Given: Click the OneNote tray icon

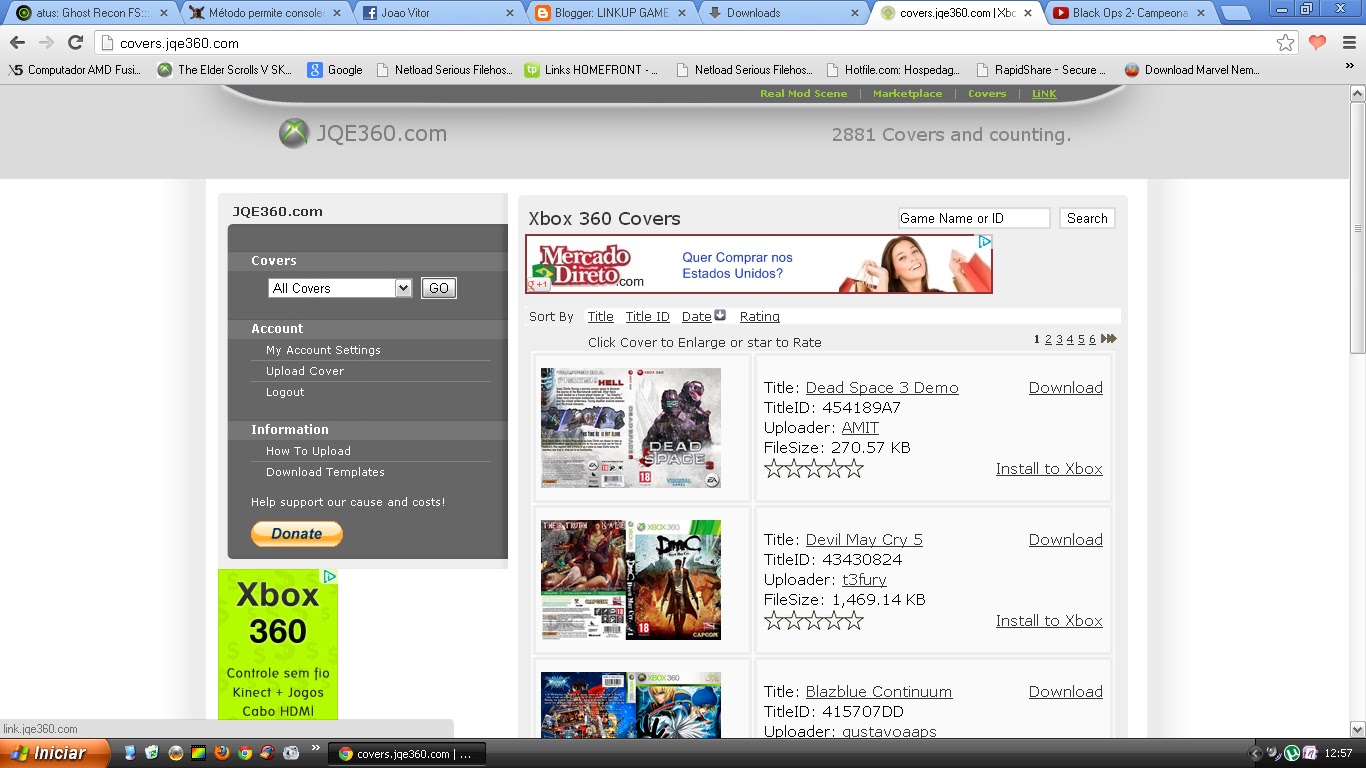Looking at the screenshot, I should coord(1309,753).
